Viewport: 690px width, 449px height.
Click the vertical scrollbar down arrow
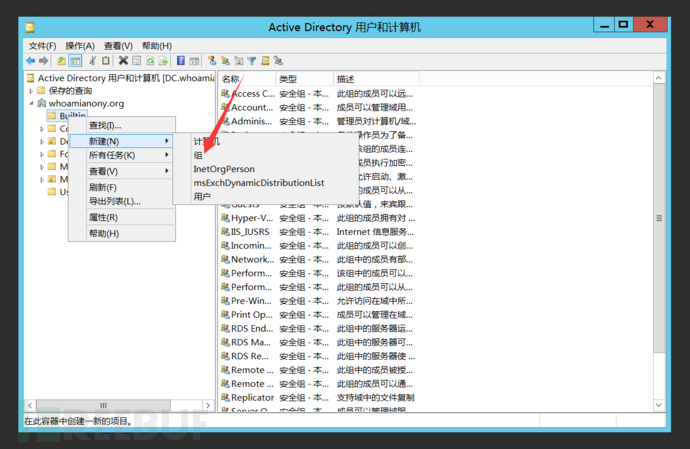(659, 405)
